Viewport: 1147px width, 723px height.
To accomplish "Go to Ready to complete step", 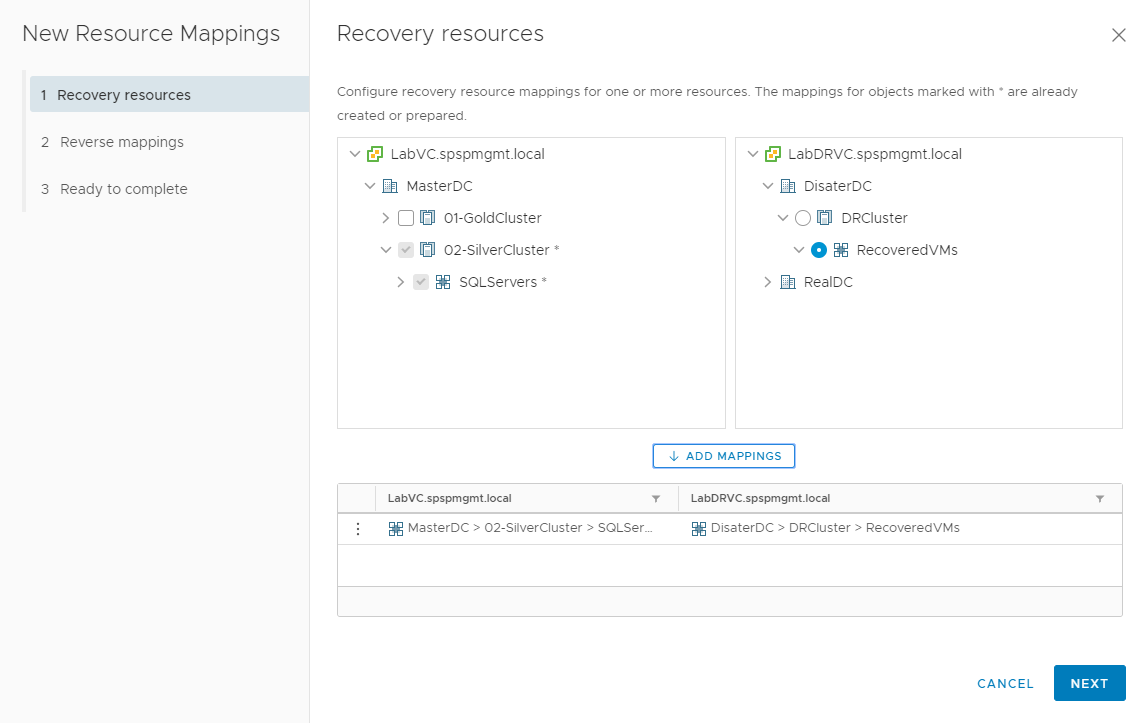I will point(123,189).
